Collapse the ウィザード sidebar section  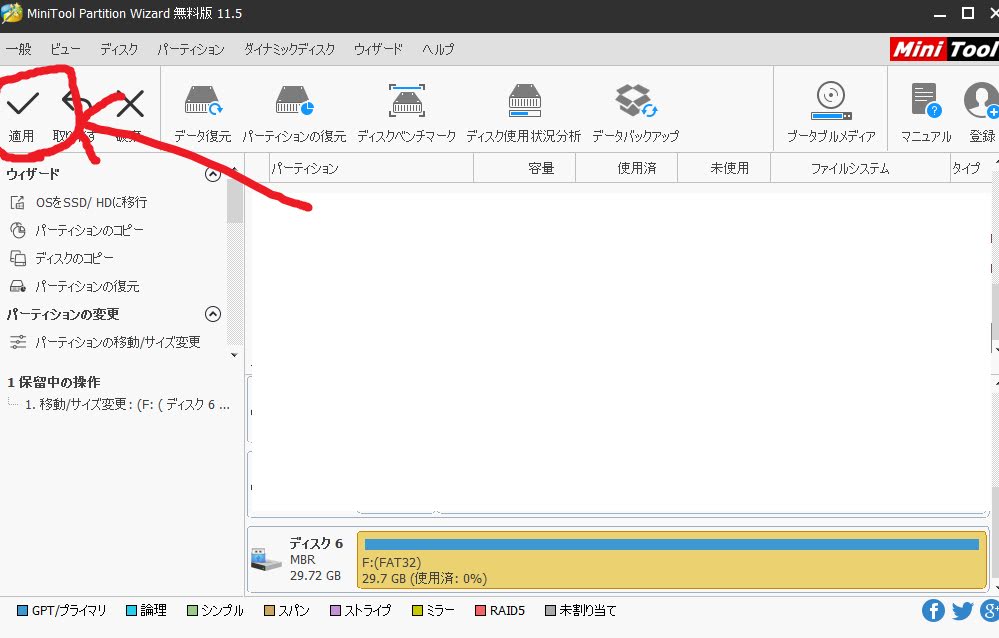click(213, 174)
